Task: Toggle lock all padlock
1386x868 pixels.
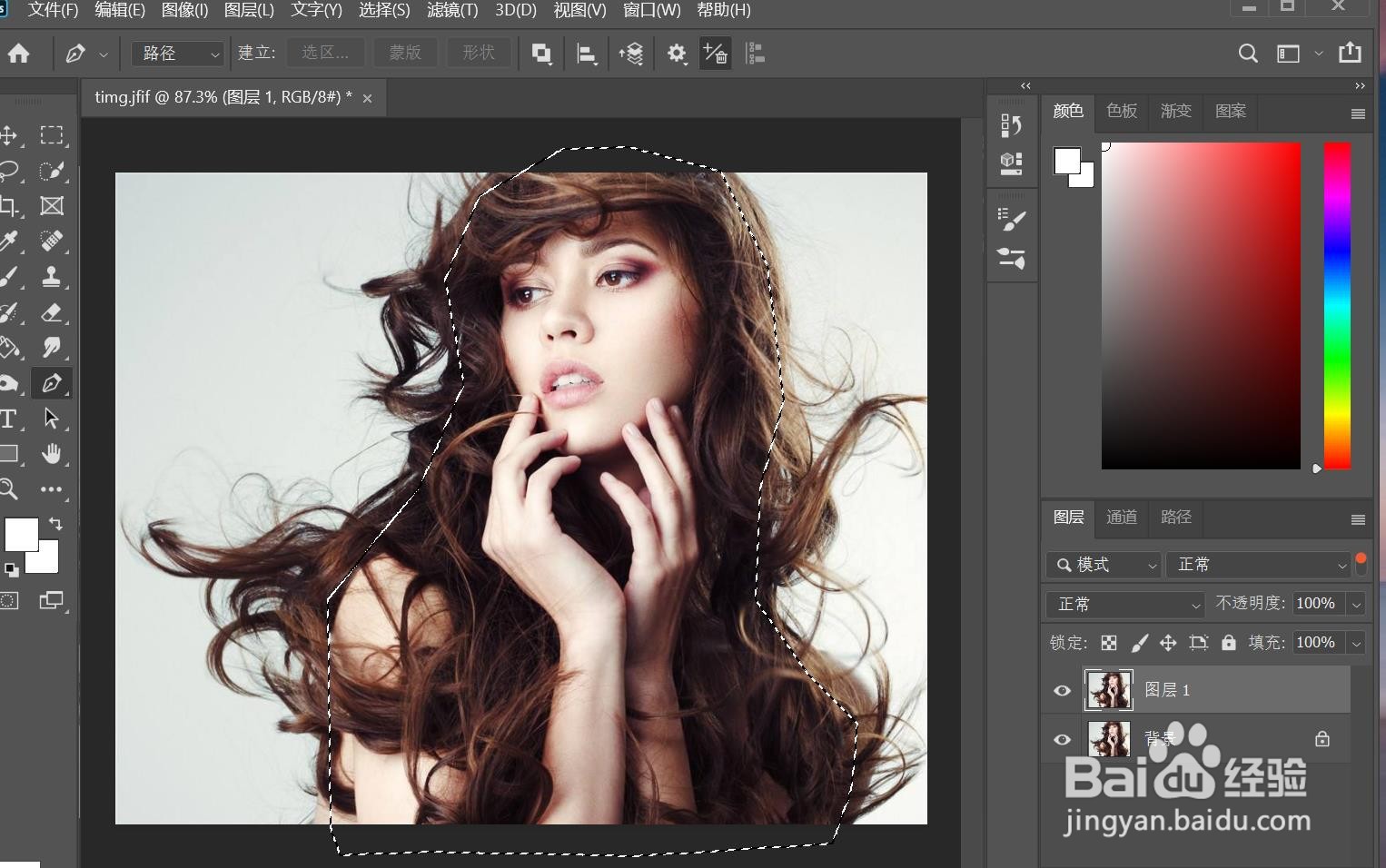Action: pyautogui.click(x=1229, y=643)
